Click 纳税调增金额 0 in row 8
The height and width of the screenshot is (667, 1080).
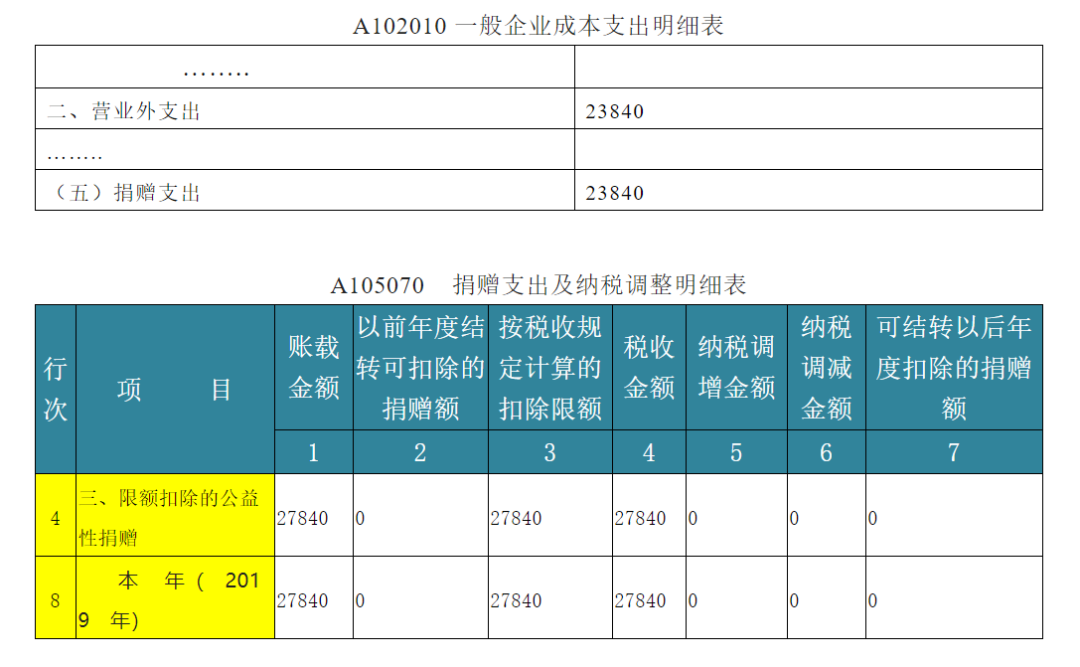[x=693, y=601]
